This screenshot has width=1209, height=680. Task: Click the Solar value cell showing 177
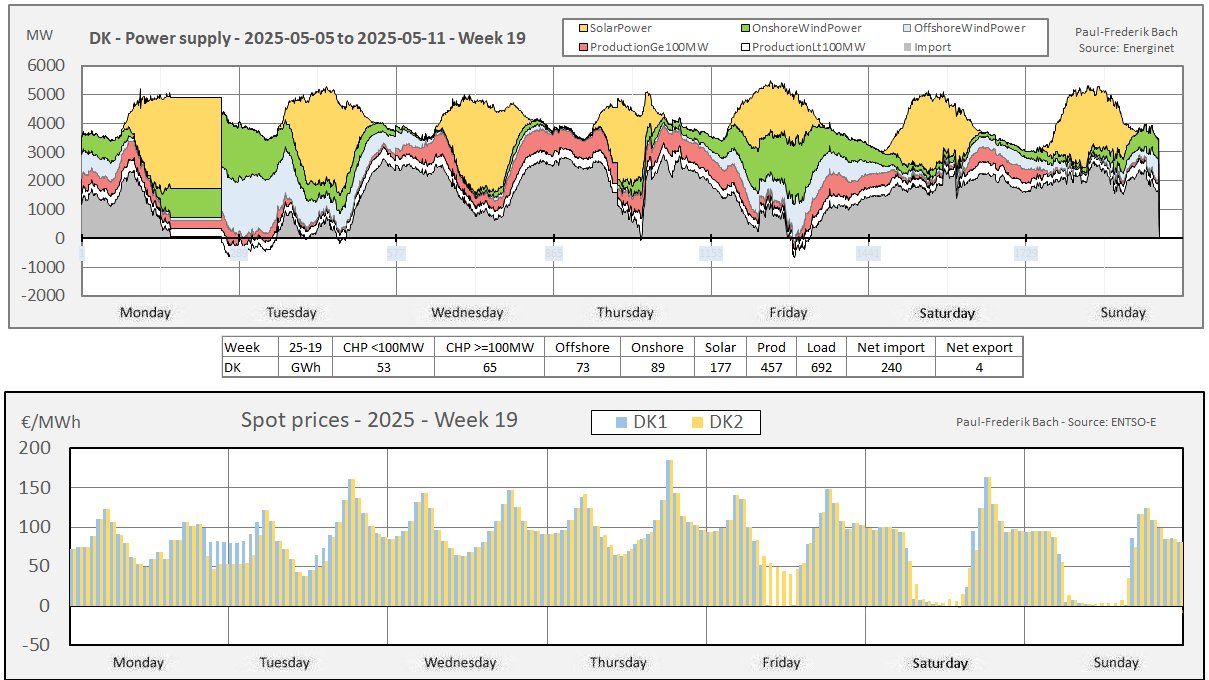pos(720,367)
